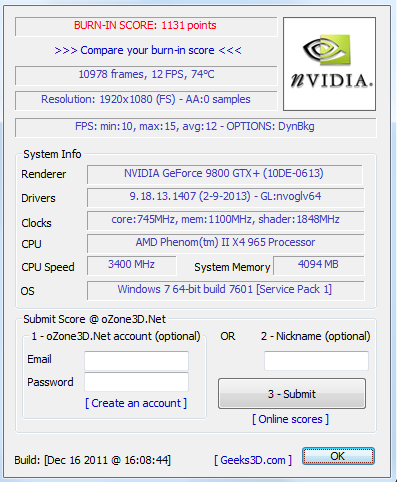Open the Compare your burn-in score link
Screen dimensions: 397x482
(x=148, y=50)
